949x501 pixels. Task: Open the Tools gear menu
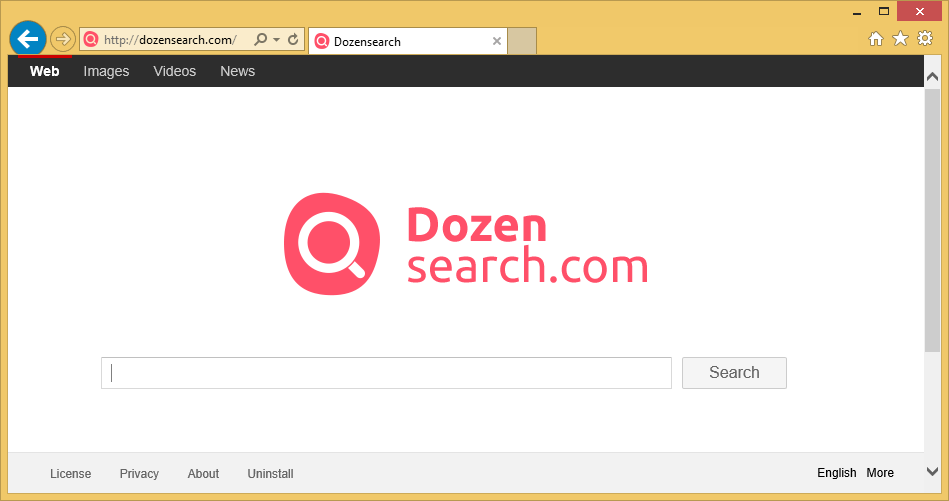(x=925, y=39)
